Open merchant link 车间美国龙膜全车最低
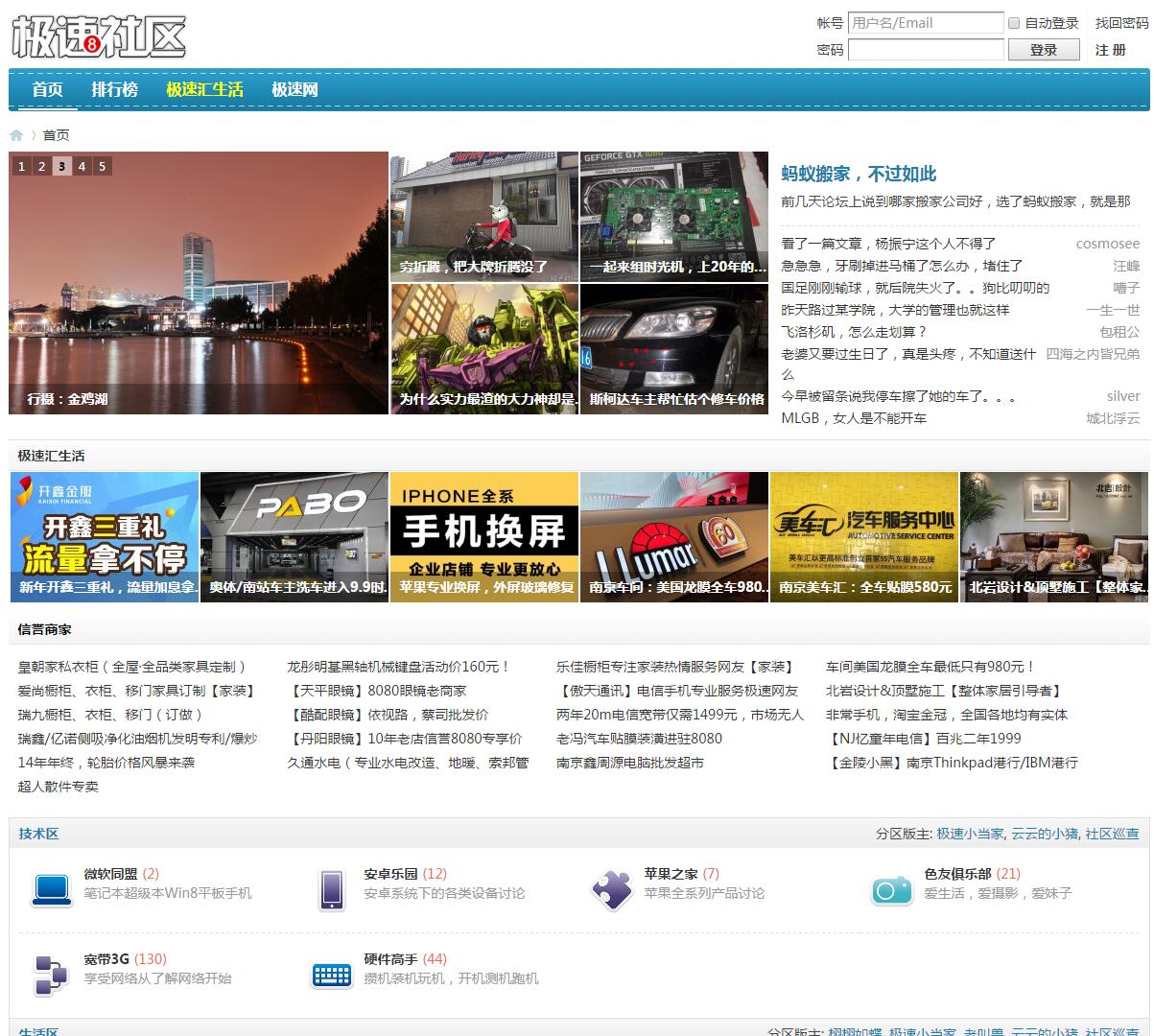1154x1036 pixels. click(x=930, y=667)
